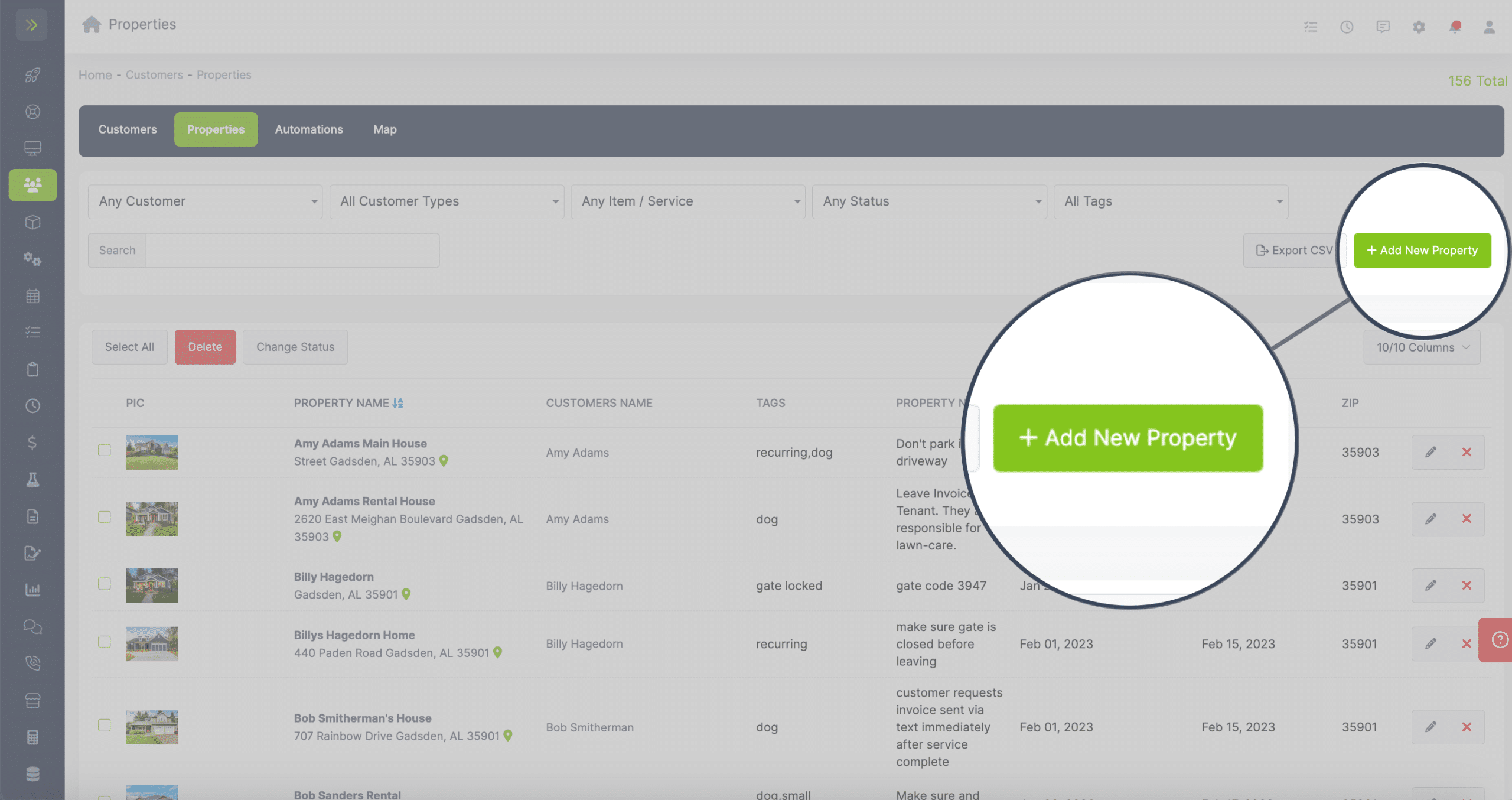Open the box items icon in sidebar
This screenshot has width=1512, height=800.
coord(32,222)
